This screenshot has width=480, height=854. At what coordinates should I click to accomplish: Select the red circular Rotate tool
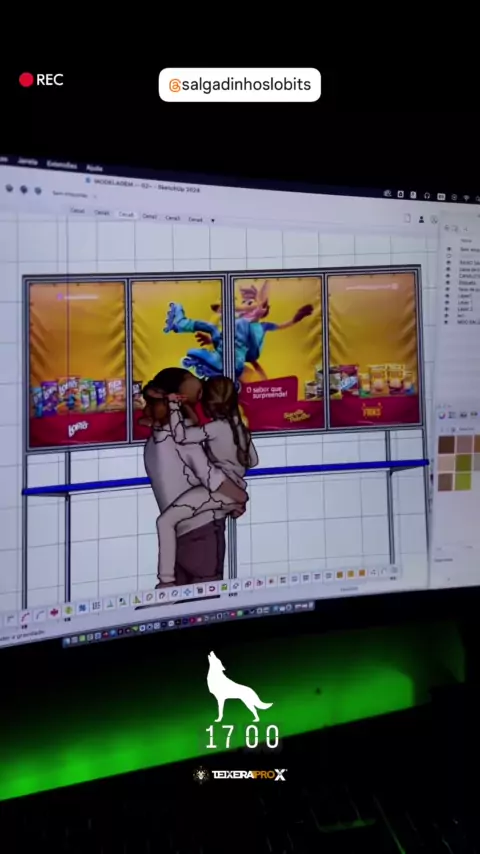[x=211, y=589]
